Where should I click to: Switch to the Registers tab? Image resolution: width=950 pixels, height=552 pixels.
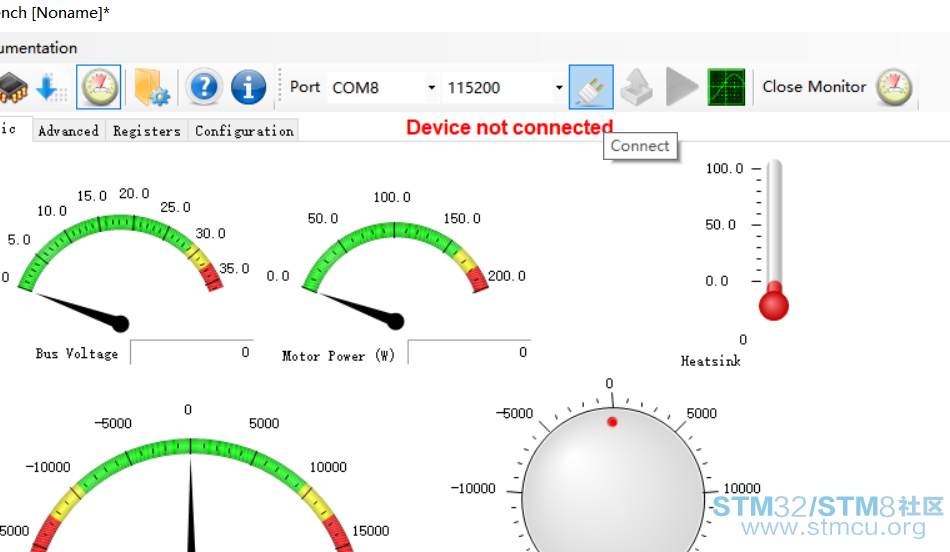point(147,131)
